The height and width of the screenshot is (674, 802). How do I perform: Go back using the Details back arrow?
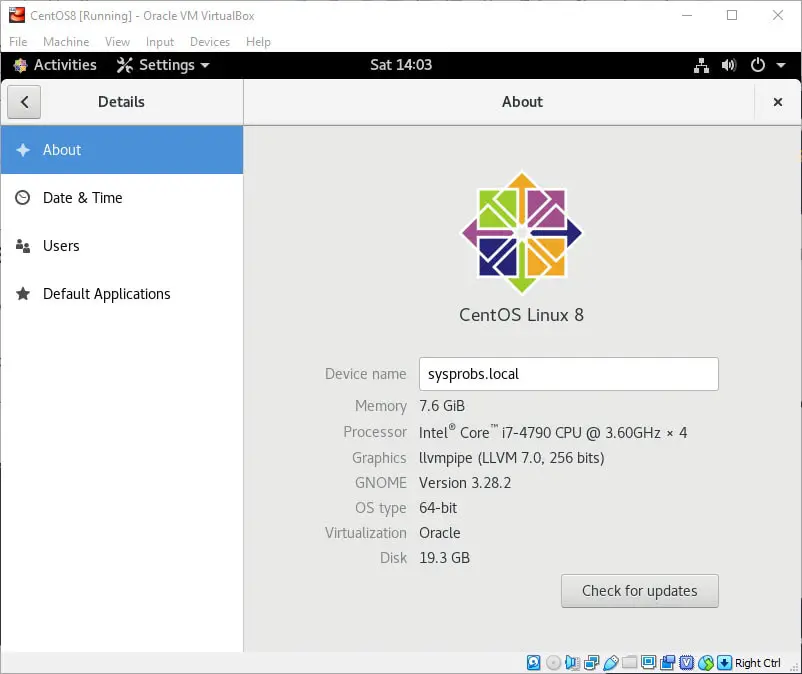pyautogui.click(x=24, y=102)
